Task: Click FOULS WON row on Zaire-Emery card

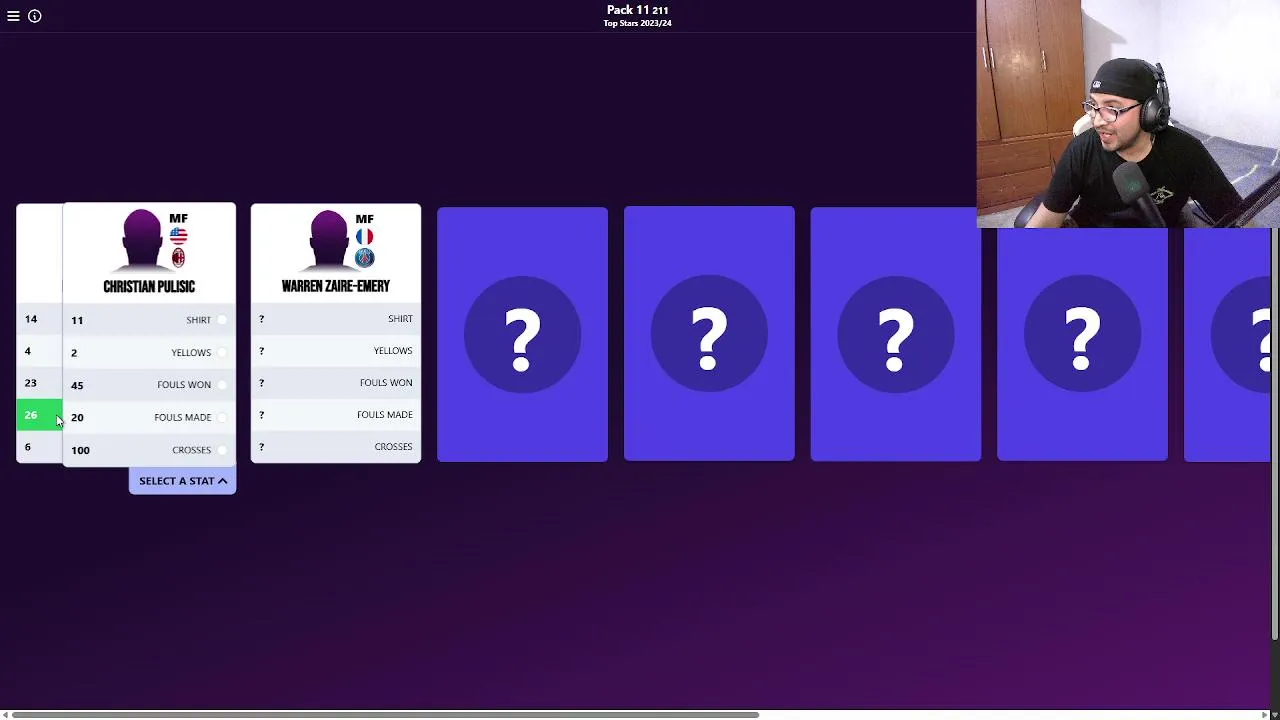Action: (x=336, y=383)
